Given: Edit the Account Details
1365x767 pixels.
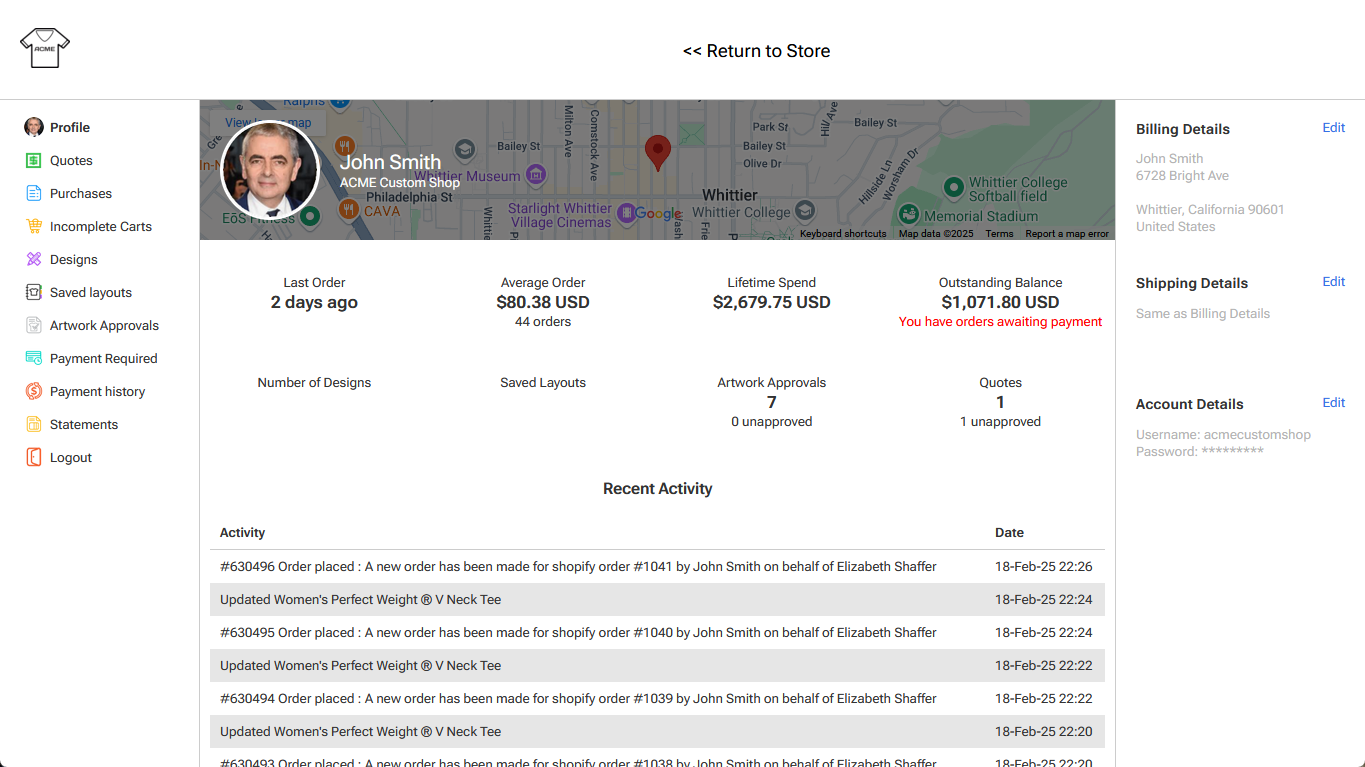Looking at the screenshot, I should (x=1333, y=403).
